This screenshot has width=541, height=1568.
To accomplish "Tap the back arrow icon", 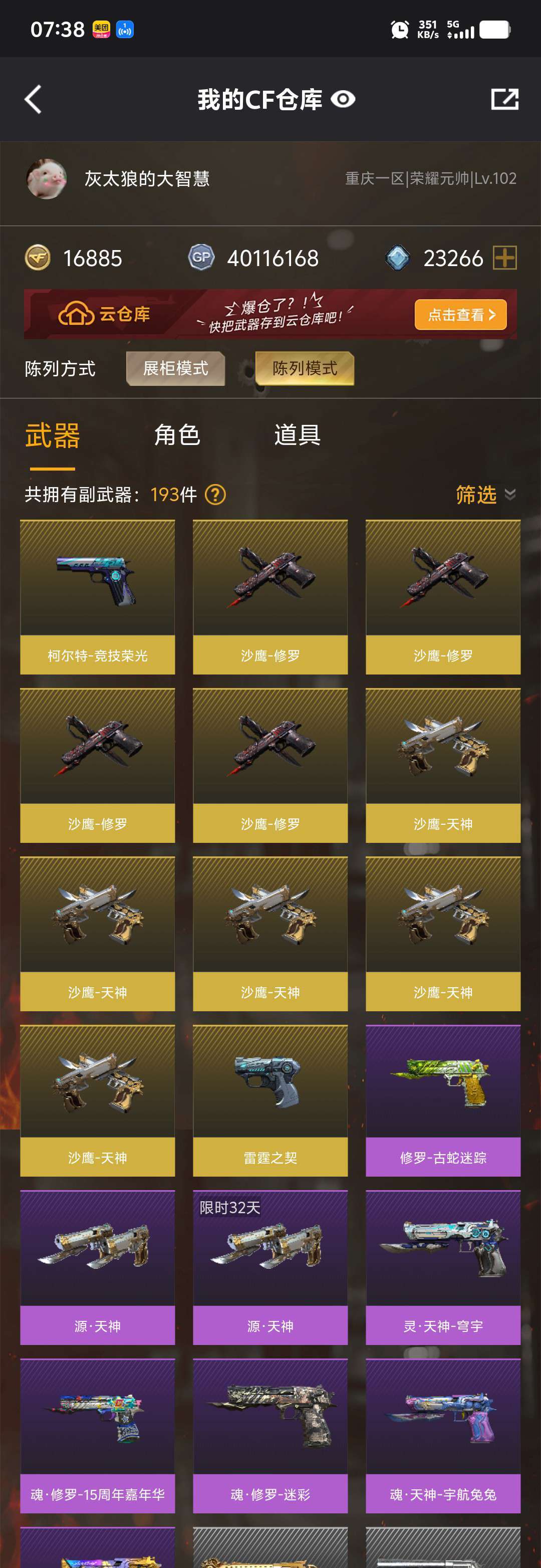I will click(33, 99).
